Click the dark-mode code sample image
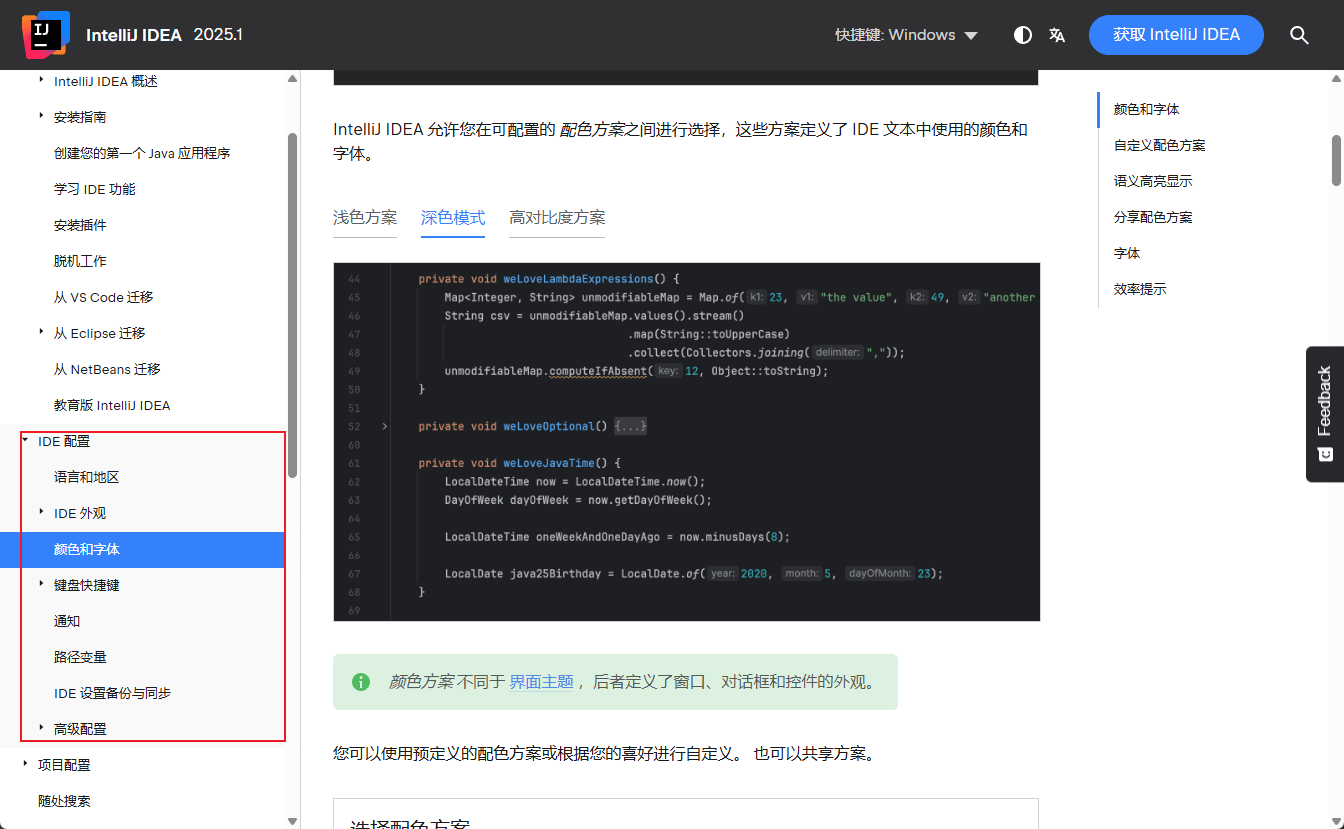The image size is (1344, 829). [686, 441]
